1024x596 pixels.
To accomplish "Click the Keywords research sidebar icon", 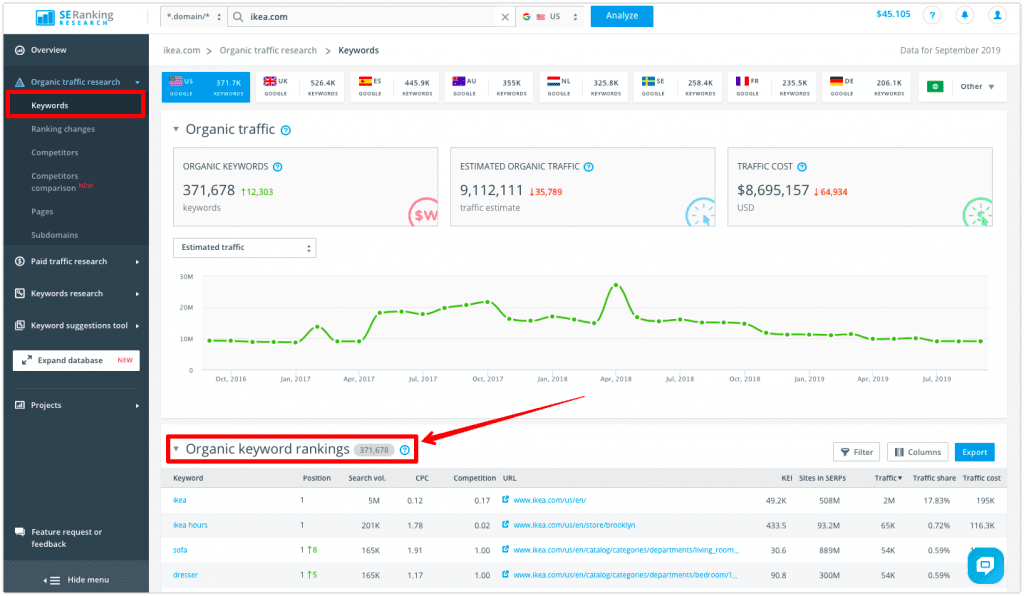I will pos(20,293).
